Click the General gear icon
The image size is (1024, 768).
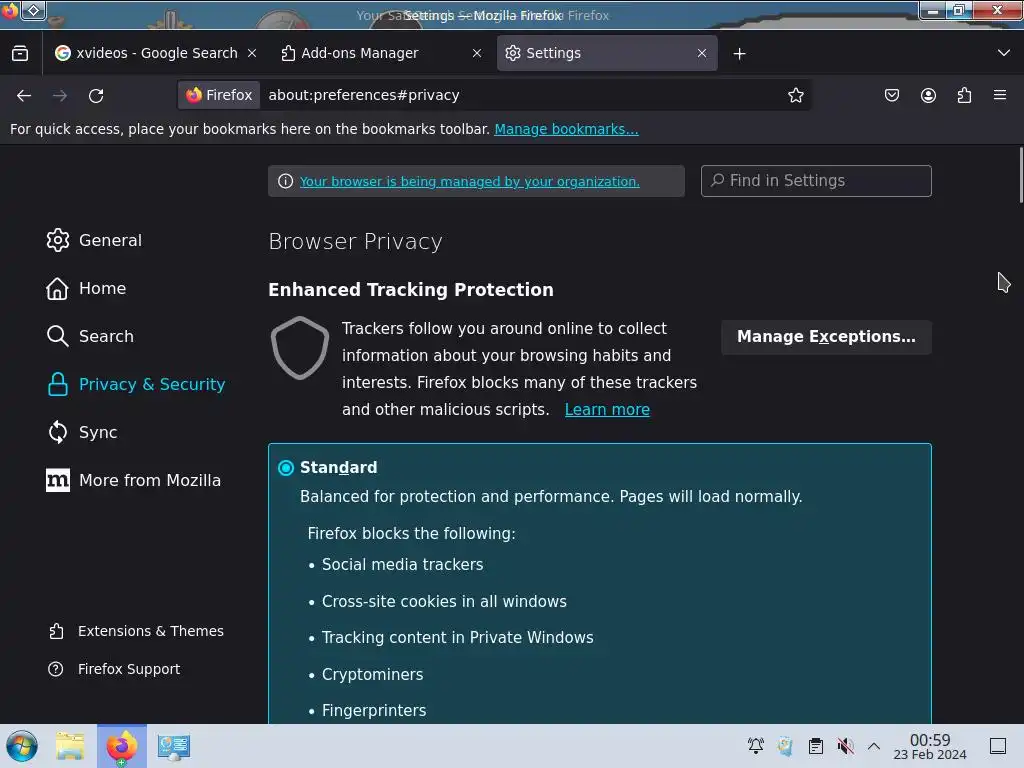57,240
